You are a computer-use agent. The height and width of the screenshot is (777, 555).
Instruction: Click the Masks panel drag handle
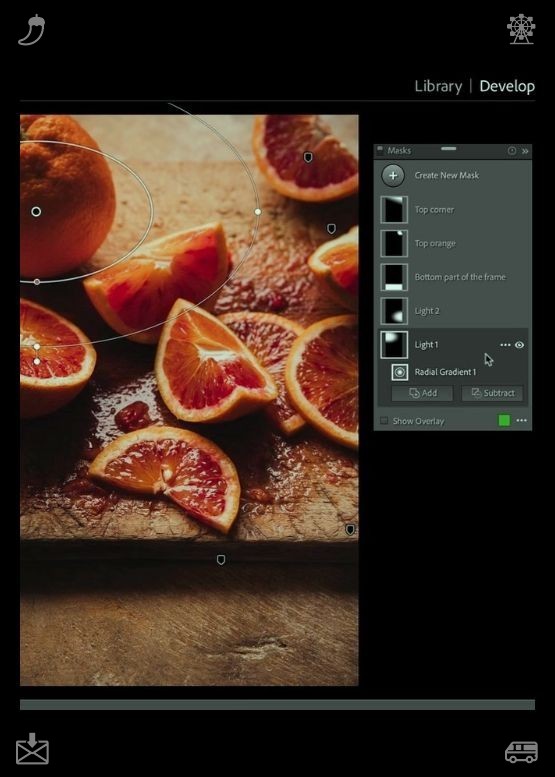point(448,148)
